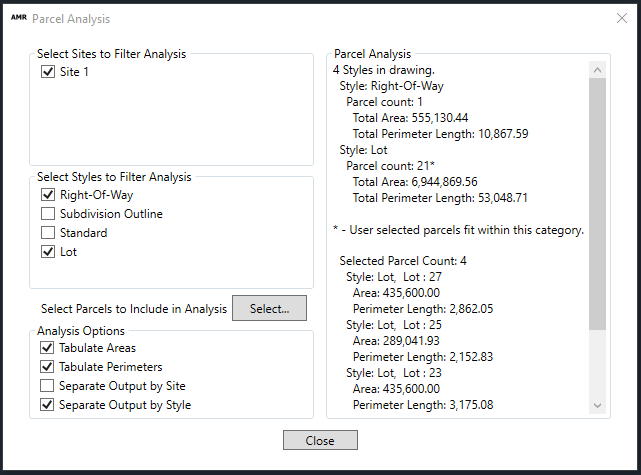Click the scrollbar down arrow in results

click(597, 405)
